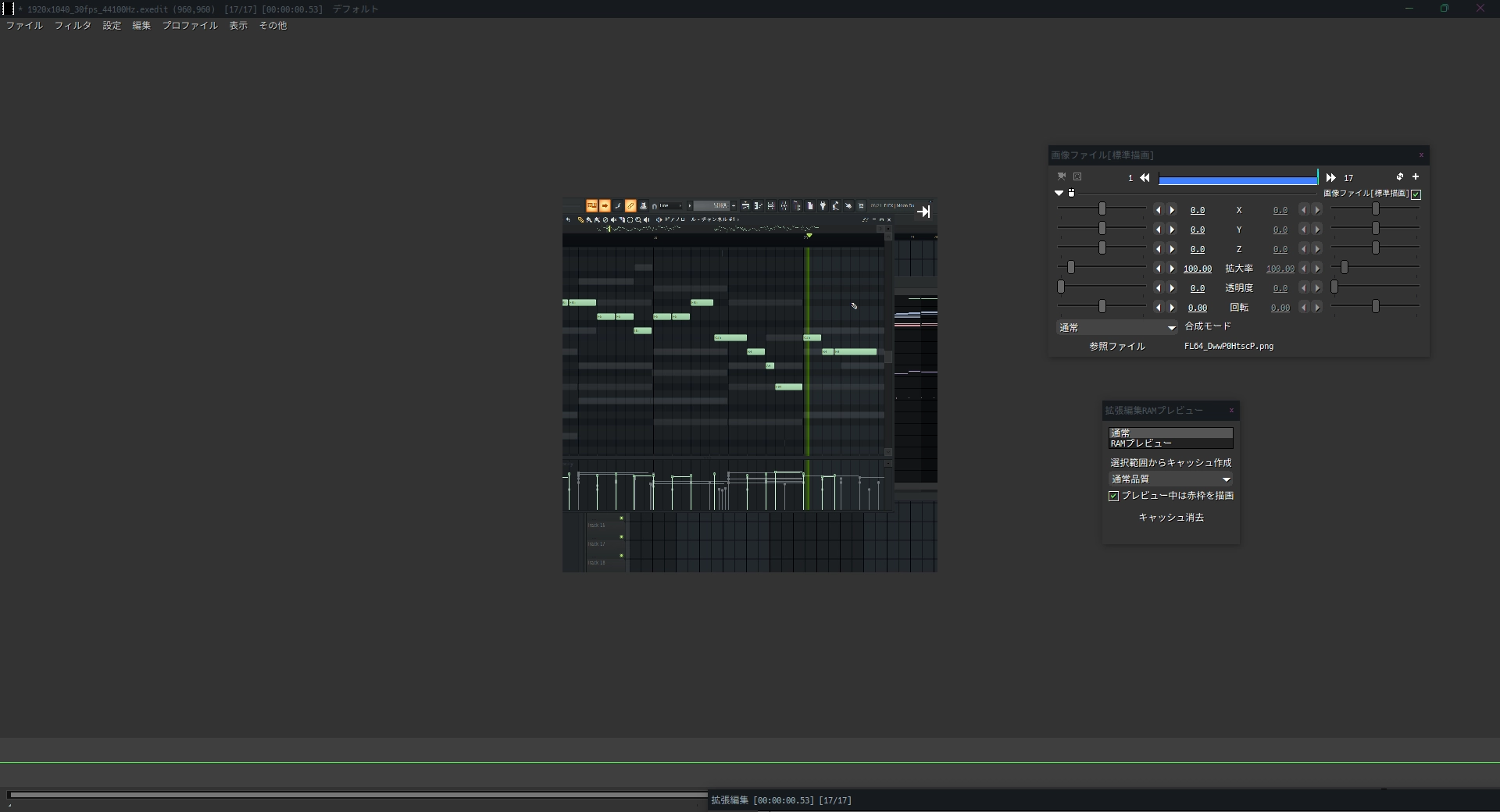Image resolution: width=1500 pixels, height=812 pixels.
Task: Click the mouse icon beside the collapse triangle
Action: pos(1072,193)
